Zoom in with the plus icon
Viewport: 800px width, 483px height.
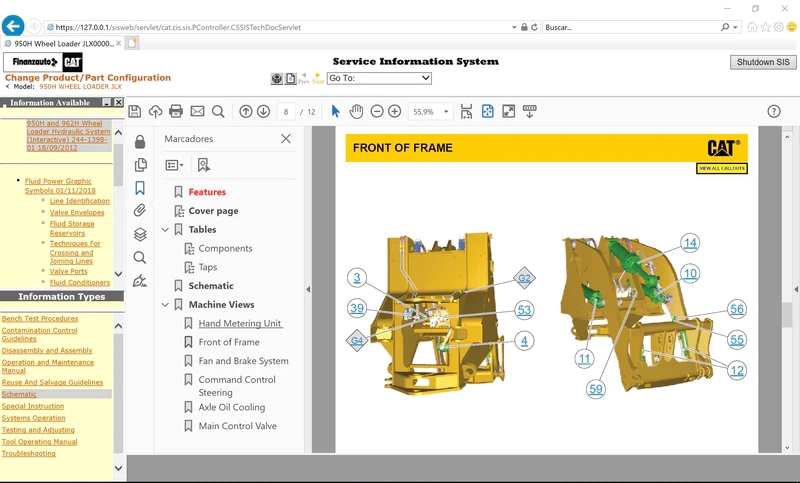pos(395,111)
